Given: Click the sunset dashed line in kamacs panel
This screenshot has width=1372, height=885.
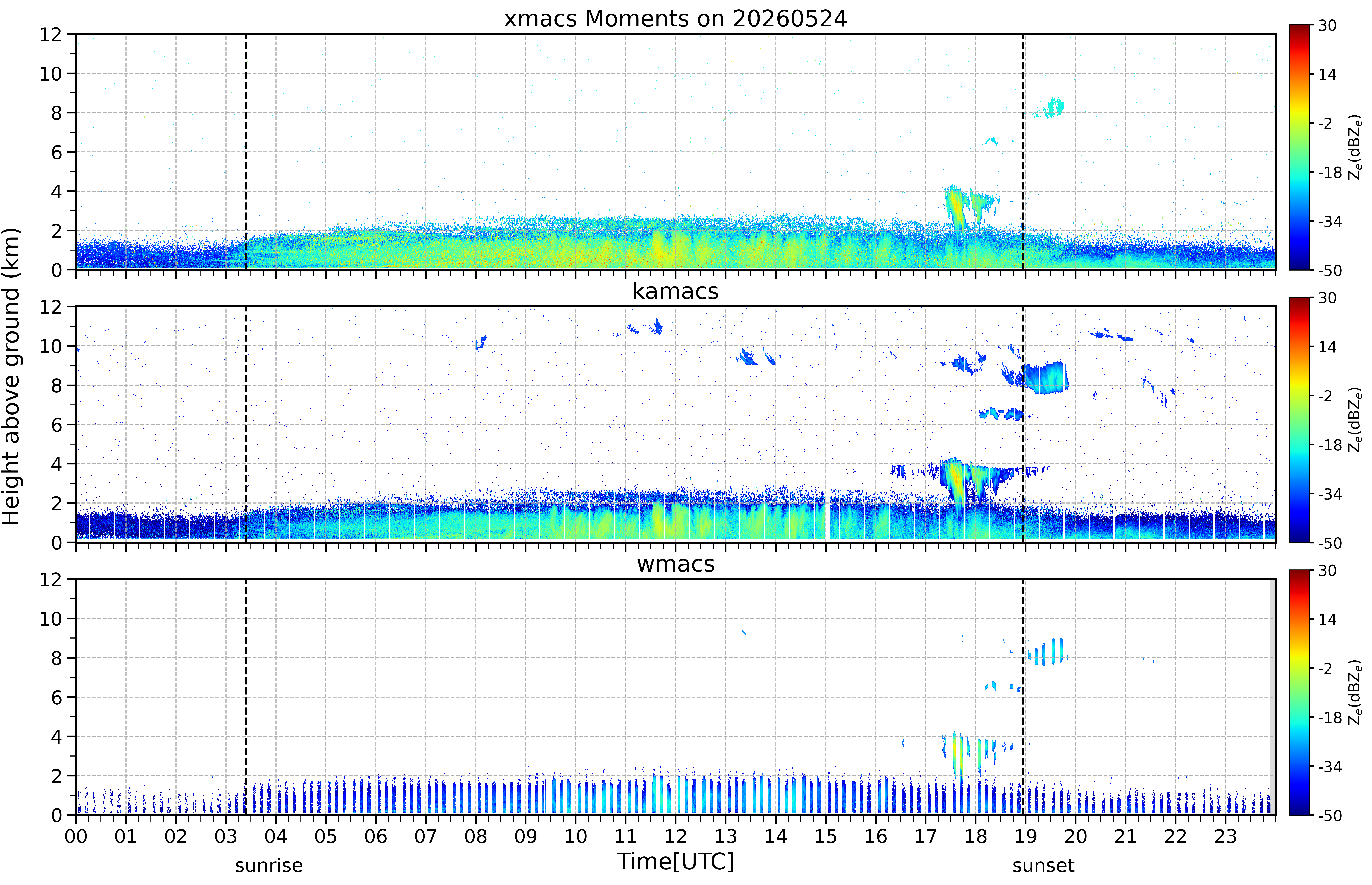Looking at the screenshot, I should (1023, 424).
